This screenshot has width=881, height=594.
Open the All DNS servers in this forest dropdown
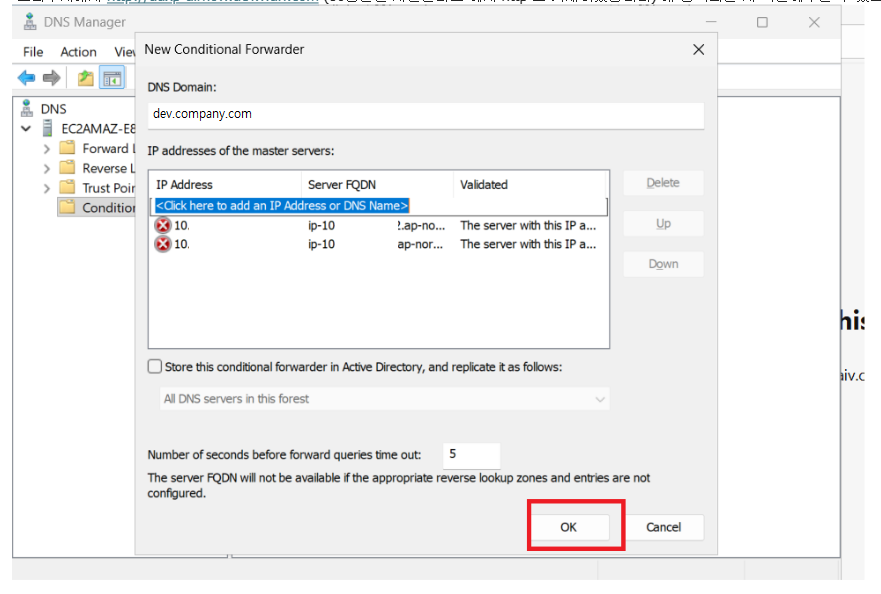coord(385,399)
